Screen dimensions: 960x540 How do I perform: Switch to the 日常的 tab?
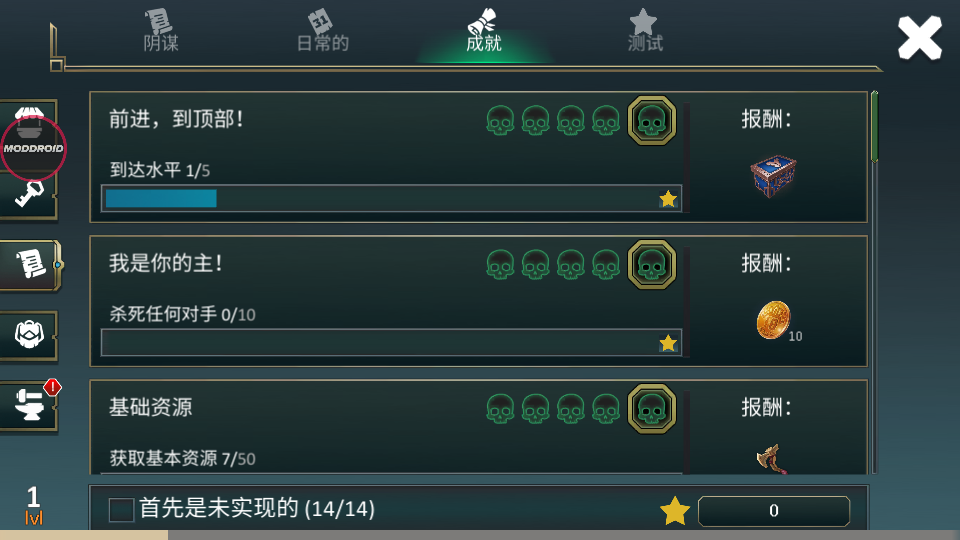pyautogui.click(x=323, y=31)
